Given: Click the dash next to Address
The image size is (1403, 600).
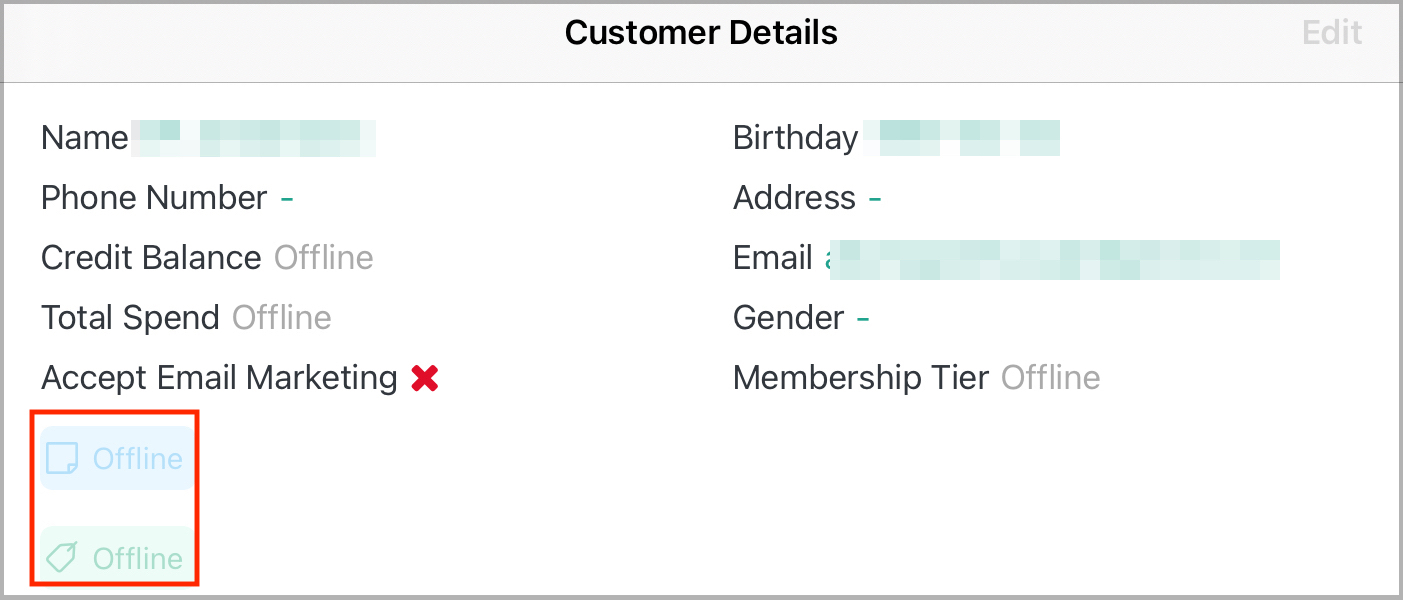Looking at the screenshot, I should pos(875,199).
